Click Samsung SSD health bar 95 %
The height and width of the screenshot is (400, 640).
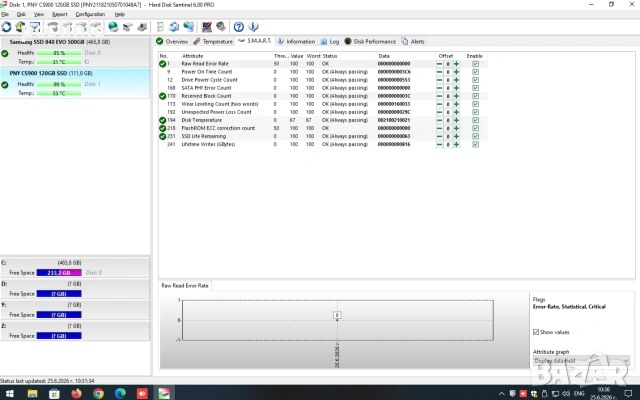pyautogui.click(x=59, y=53)
